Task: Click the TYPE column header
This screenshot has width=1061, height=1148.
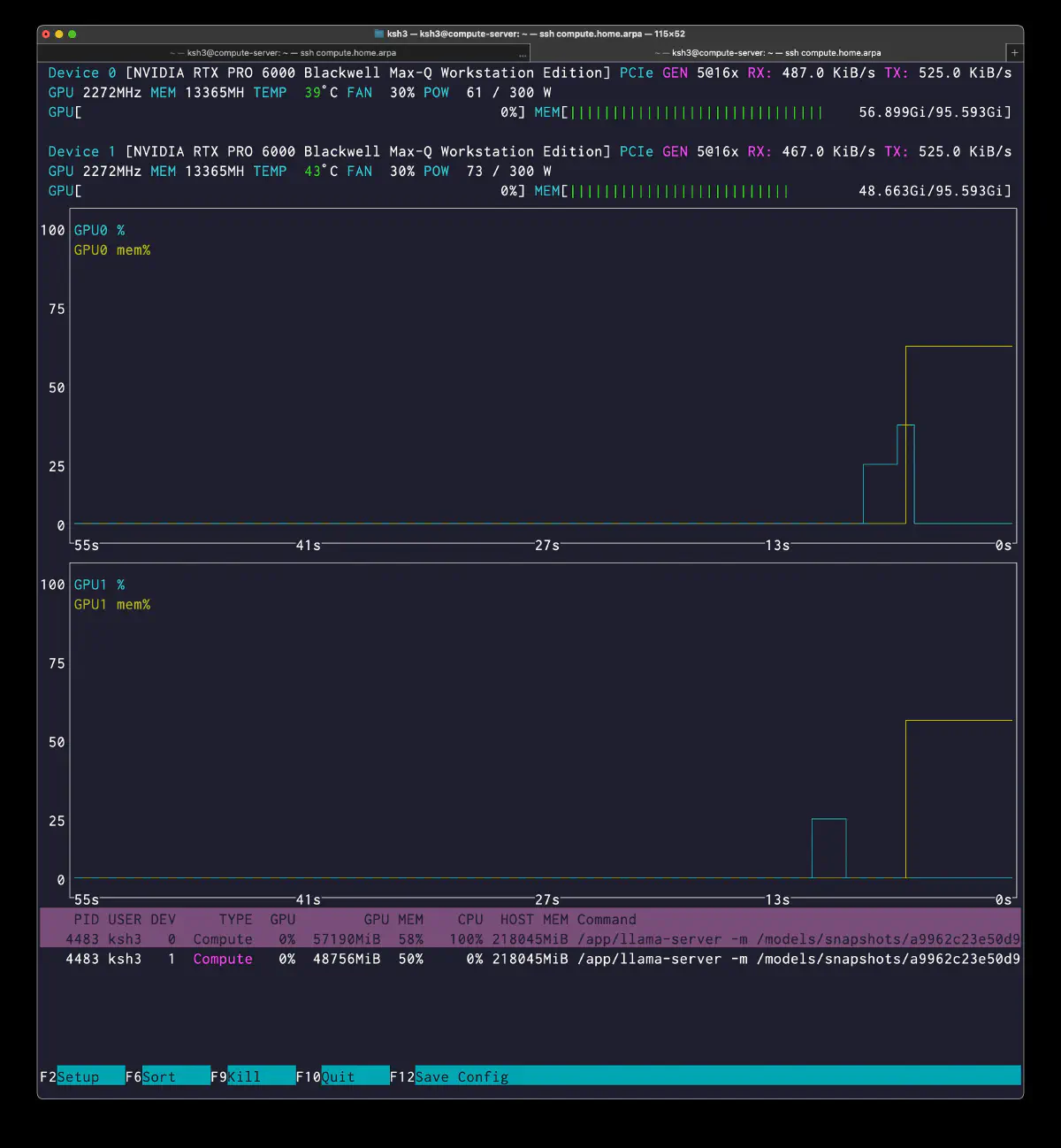Action: pos(235,920)
